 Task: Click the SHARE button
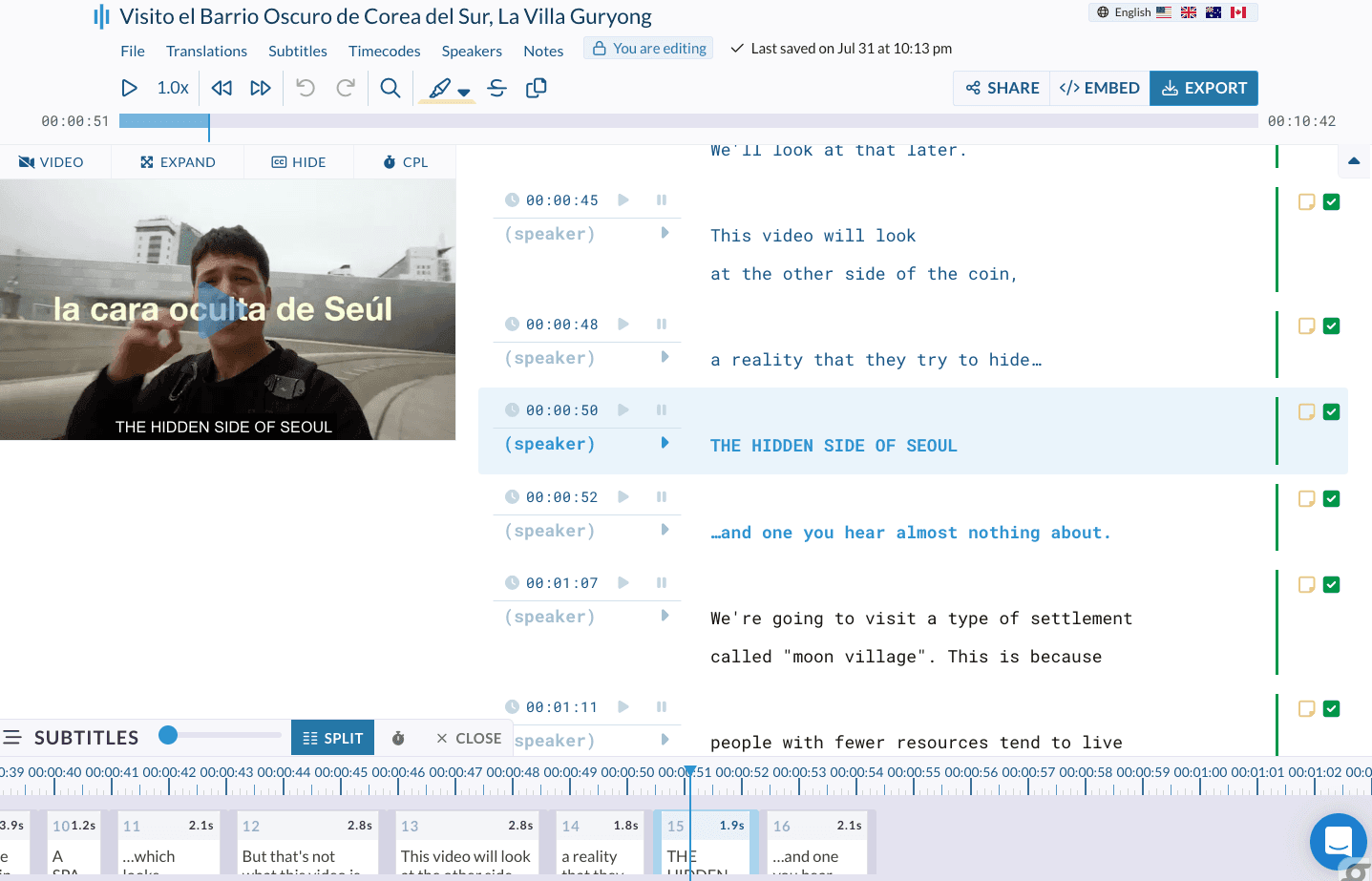(x=1002, y=88)
